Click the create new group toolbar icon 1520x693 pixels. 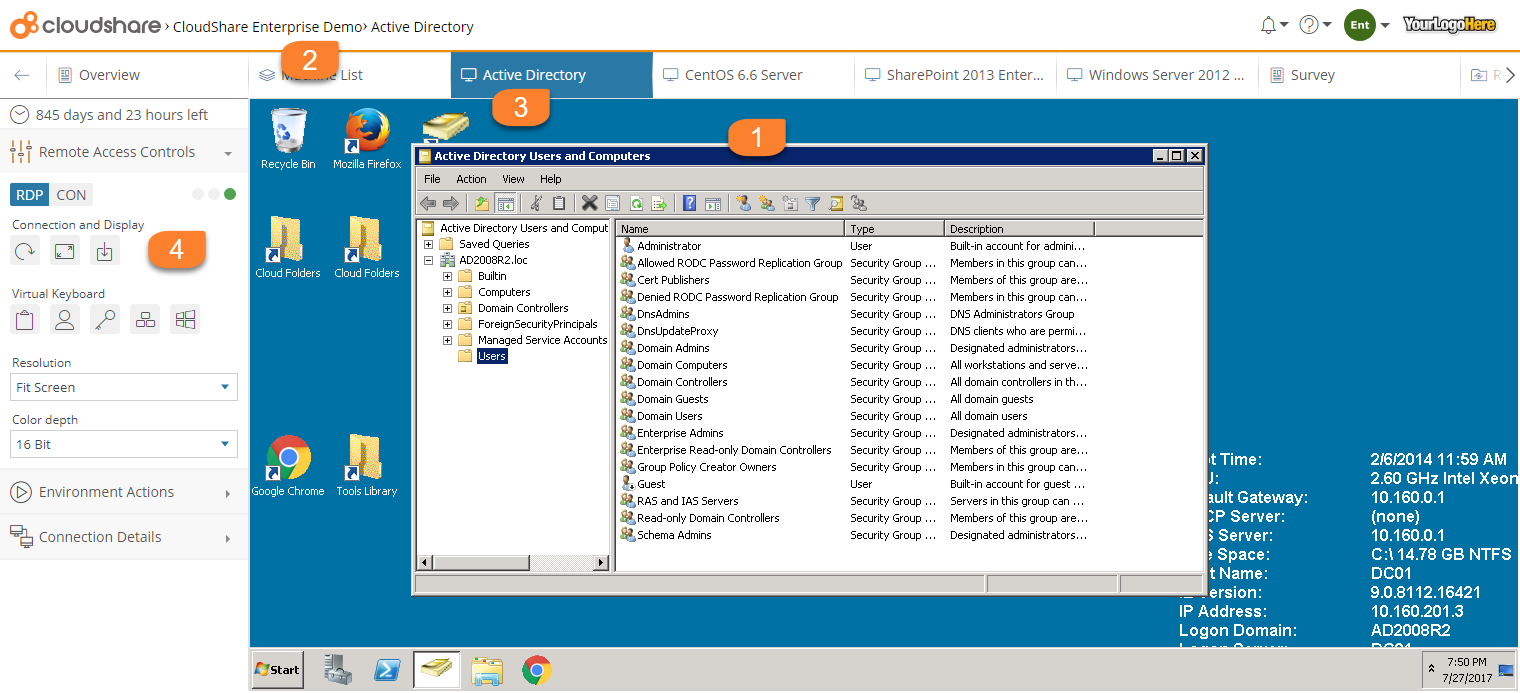pos(767,203)
